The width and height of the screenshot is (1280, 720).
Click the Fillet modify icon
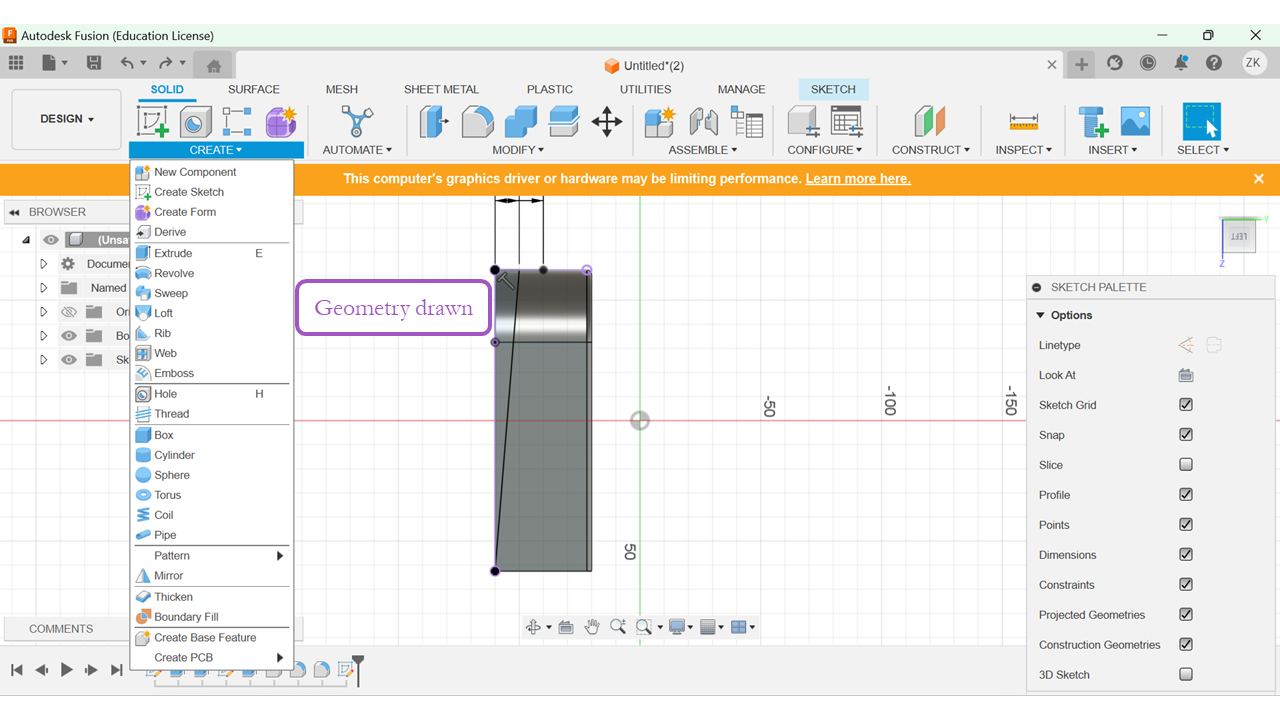pyautogui.click(x=477, y=122)
